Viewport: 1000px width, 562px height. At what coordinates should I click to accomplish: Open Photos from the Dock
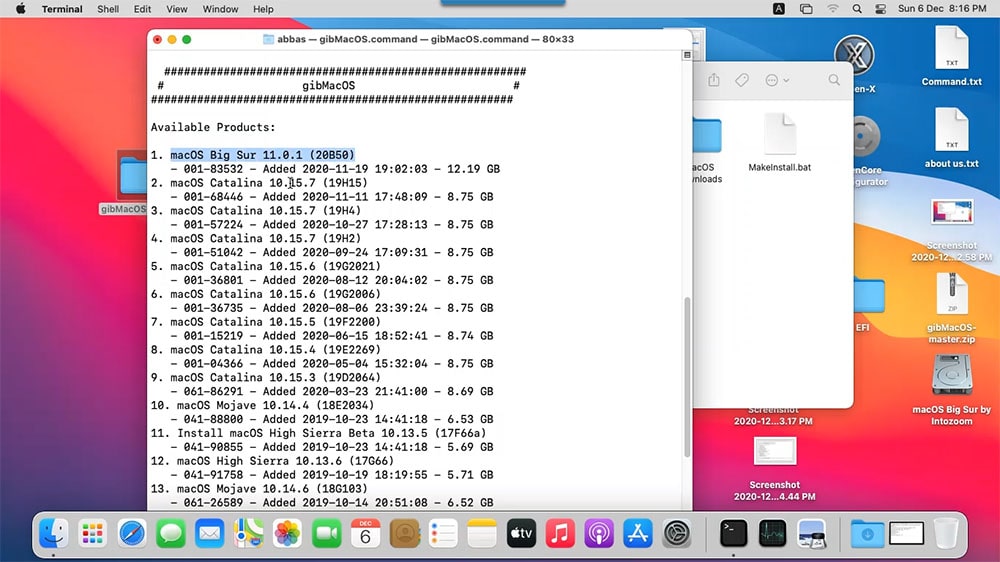[287, 533]
